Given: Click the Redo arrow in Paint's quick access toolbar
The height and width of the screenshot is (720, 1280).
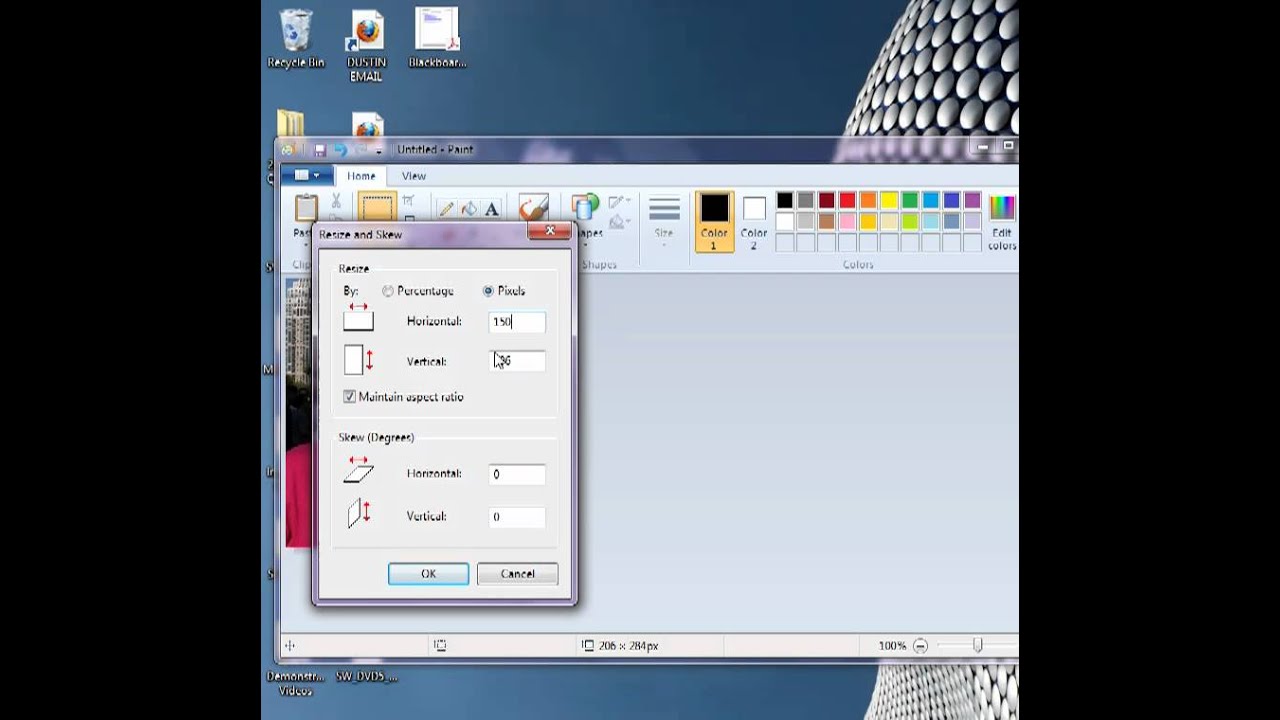Looking at the screenshot, I should [x=359, y=150].
